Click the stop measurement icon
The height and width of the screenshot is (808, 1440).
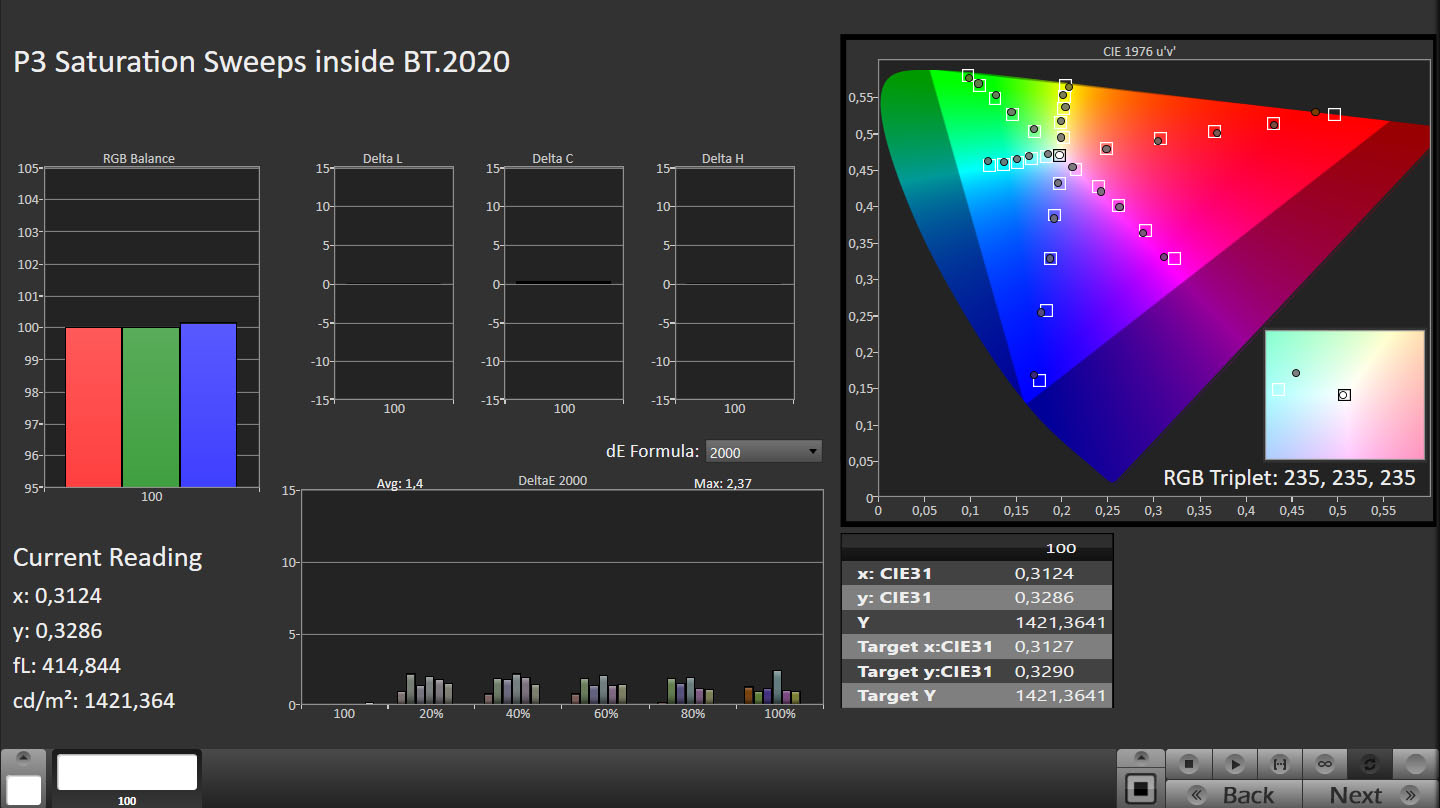(1189, 764)
